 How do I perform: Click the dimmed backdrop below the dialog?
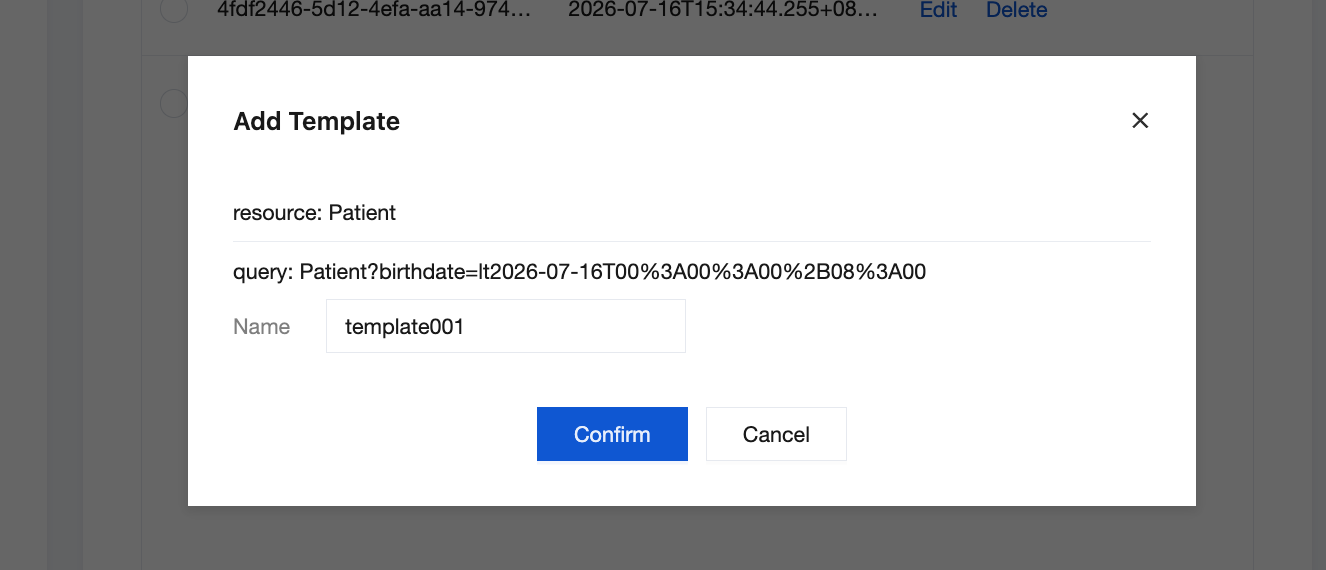coord(692,538)
